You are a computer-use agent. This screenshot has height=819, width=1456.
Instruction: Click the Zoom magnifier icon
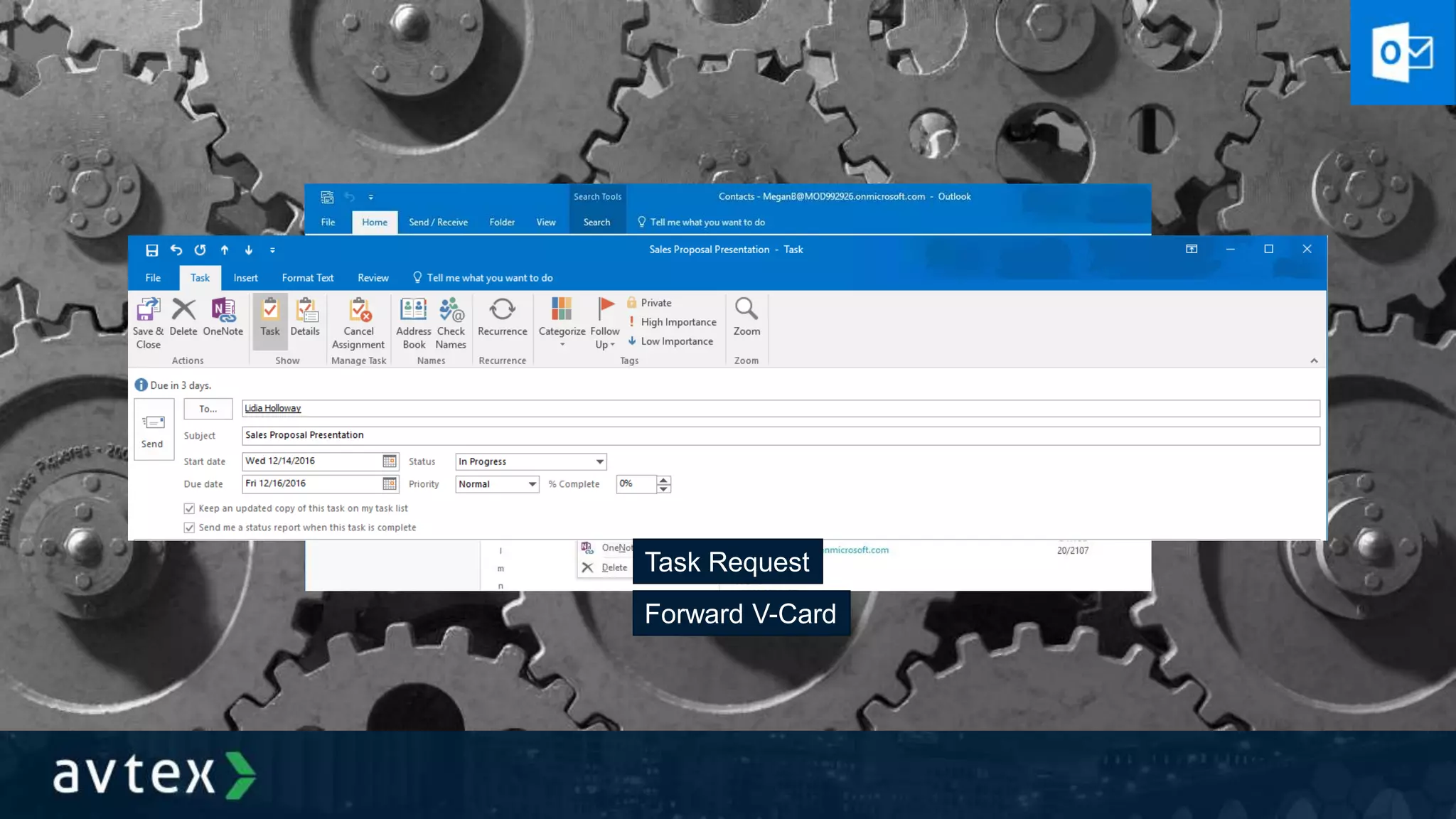pyautogui.click(x=746, y=317)
